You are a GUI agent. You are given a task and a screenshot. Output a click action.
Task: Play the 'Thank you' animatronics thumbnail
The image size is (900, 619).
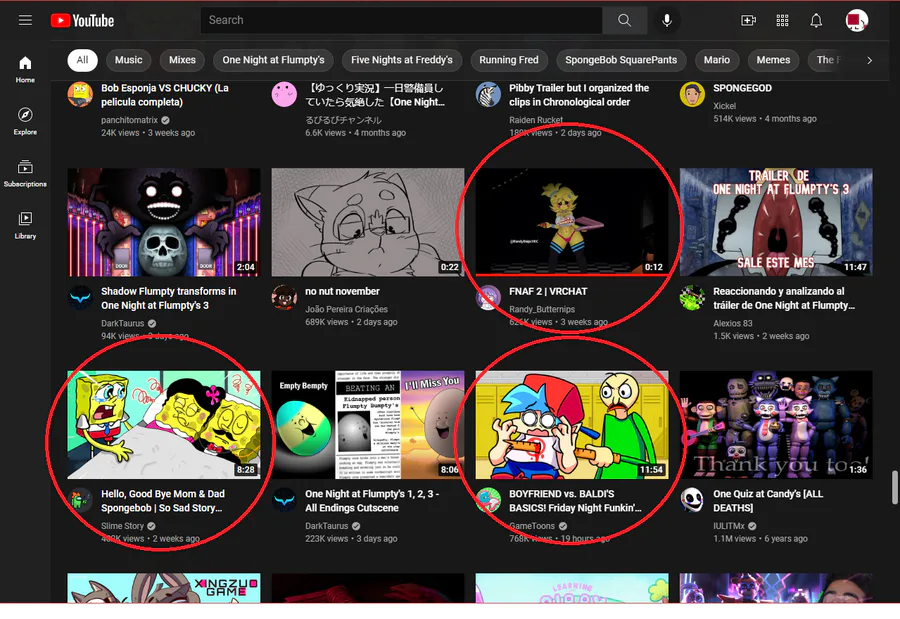pos(776,425)
